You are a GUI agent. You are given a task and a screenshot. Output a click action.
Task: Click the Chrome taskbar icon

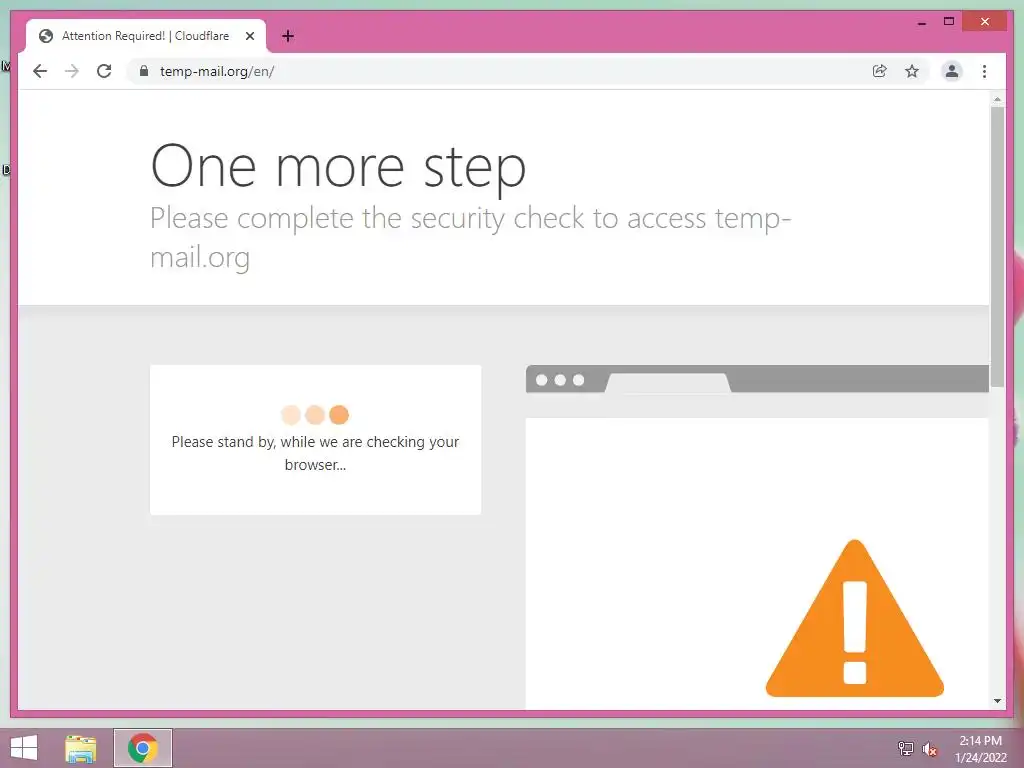coord(143,748)
